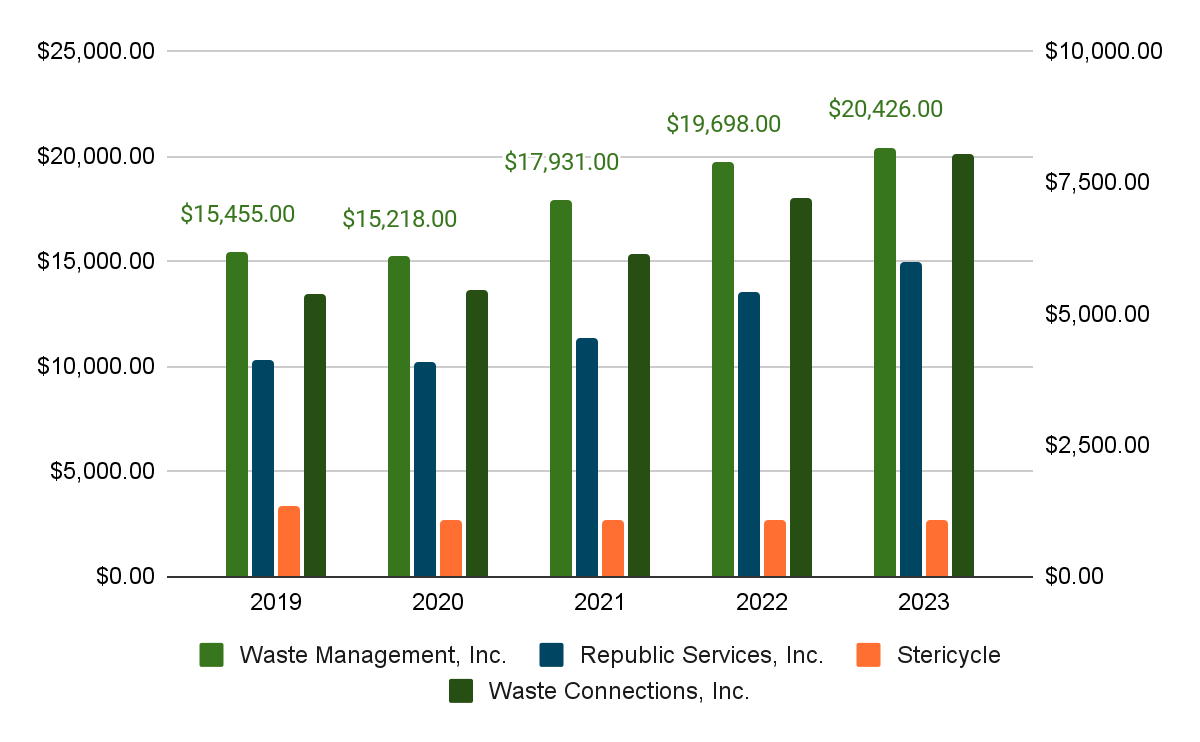Select the Stericycle legend label
Image resolution: width=1200 pixels, height=742 pixels.
pyautogui.click(x=948, y=656)
